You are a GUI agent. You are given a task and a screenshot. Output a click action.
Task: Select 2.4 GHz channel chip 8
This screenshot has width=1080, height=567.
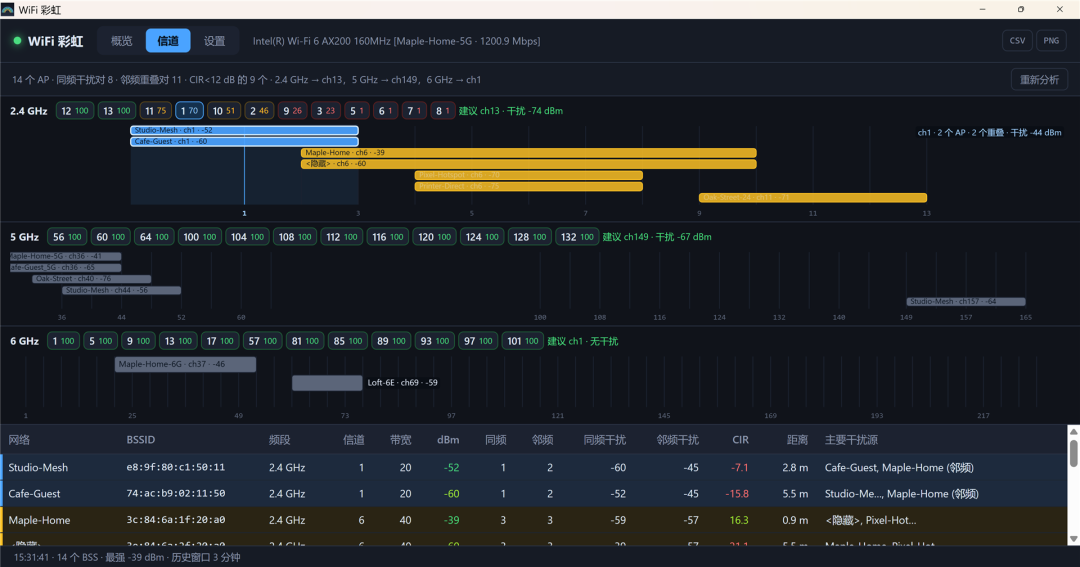[x=442, y=111]
